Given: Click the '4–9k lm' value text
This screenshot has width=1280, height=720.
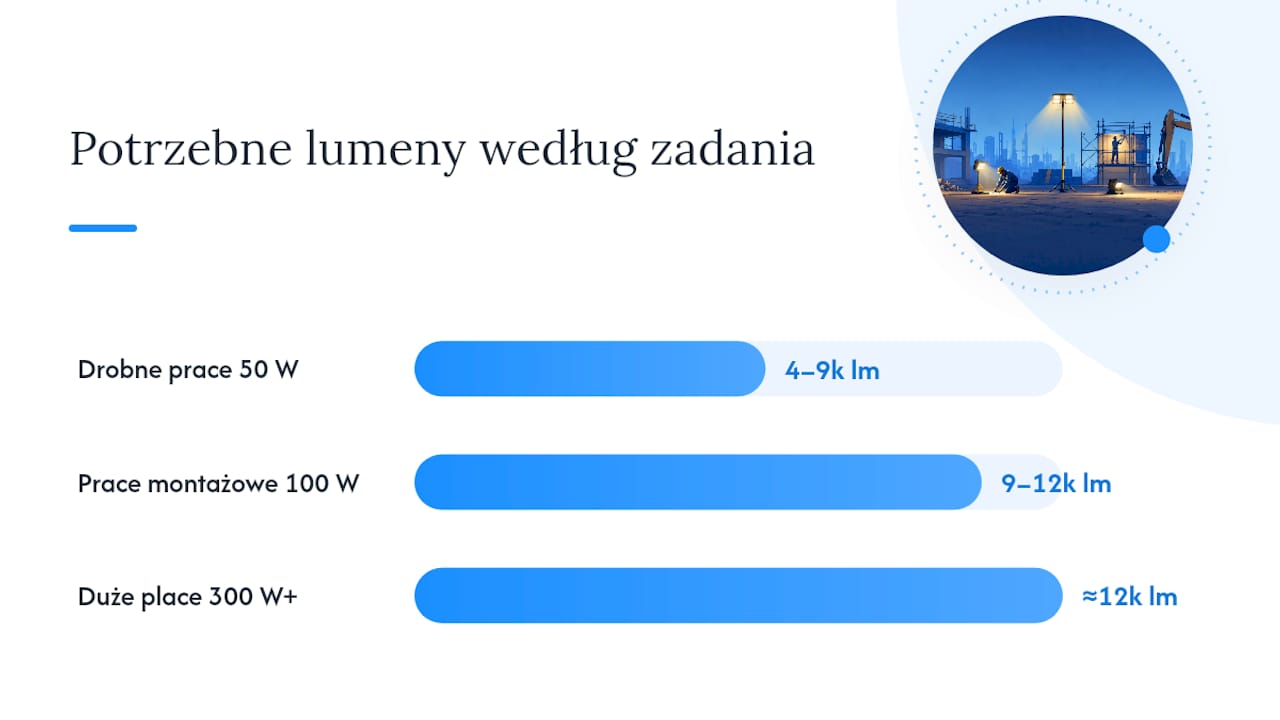Looking at the screenshot, I should [x=832, y=370].
